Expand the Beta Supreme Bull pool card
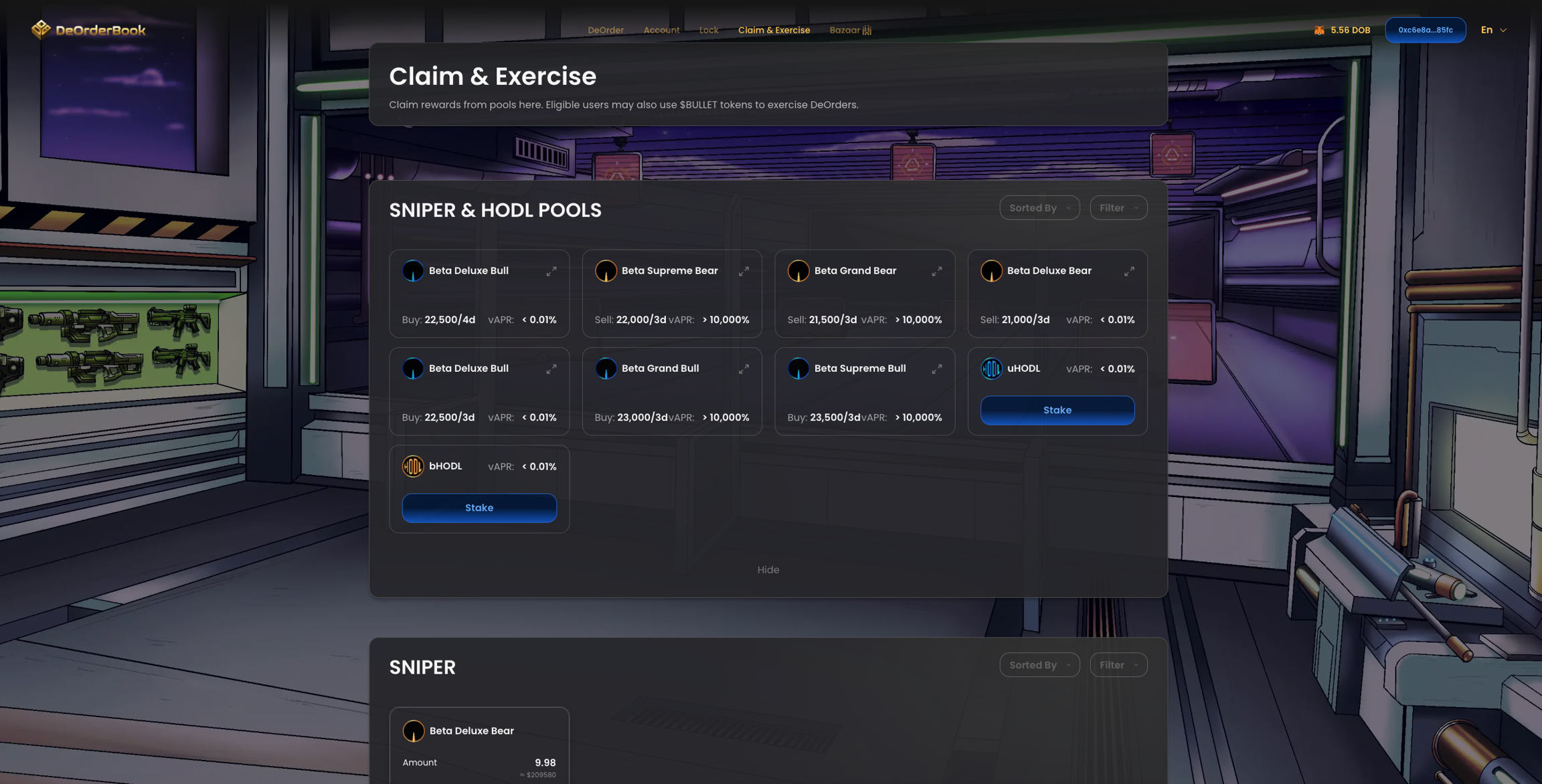This screenshot has width=1542, height=784. (936, 369)
